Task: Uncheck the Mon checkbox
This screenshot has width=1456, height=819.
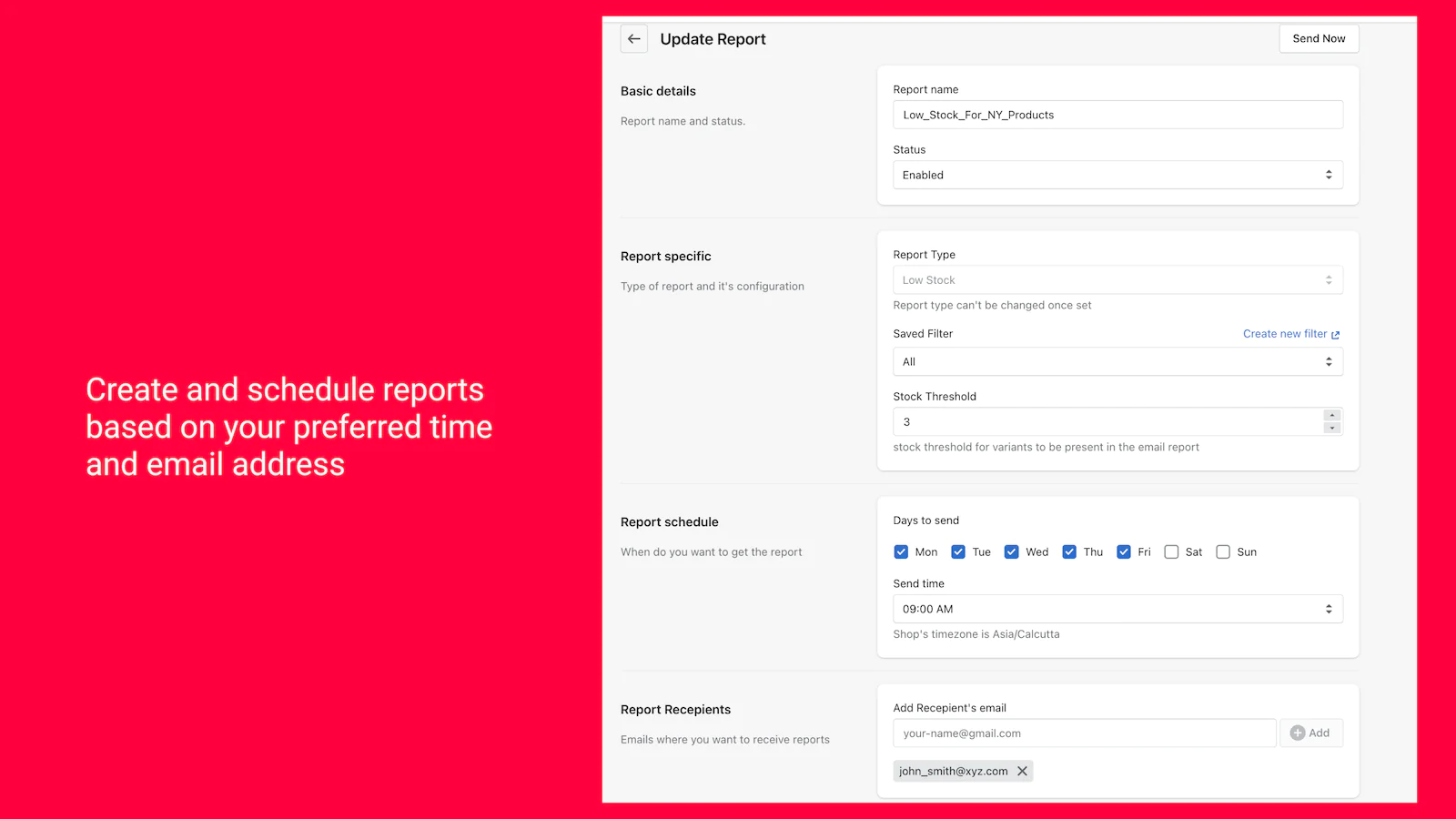Action: [x=901, y=552]
